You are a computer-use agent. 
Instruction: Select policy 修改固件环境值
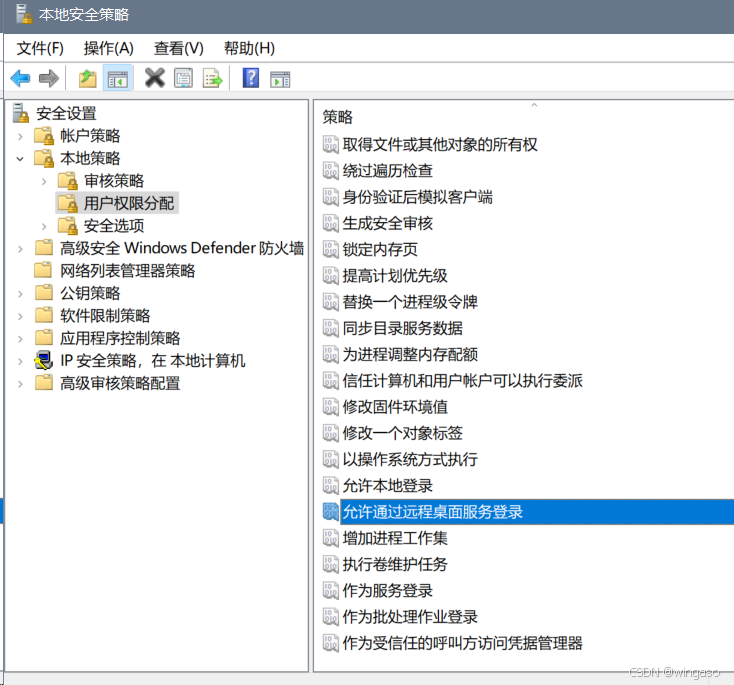coord(395,406)
